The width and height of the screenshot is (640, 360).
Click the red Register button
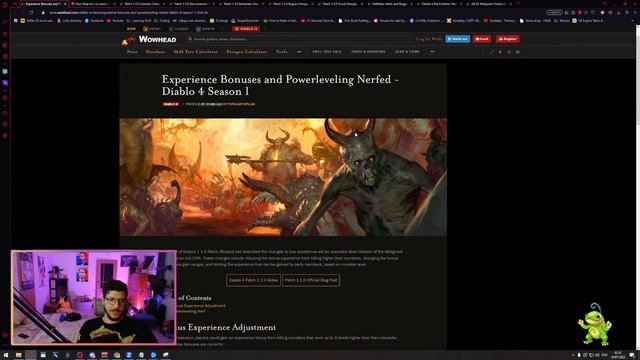pyautogui.click(x=508, y=39)
